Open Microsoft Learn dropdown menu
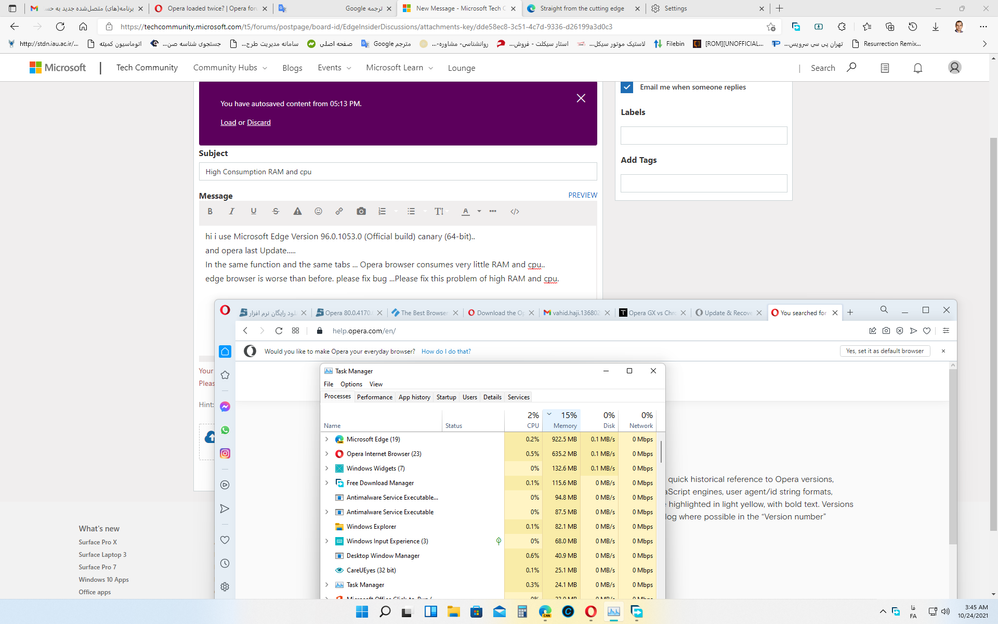This screenshot has width=998, height=624. (x=399, y=67)
